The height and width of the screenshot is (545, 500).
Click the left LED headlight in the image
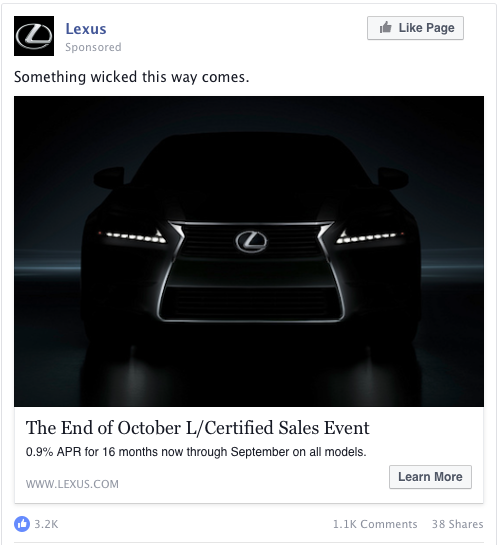point(132,237)
